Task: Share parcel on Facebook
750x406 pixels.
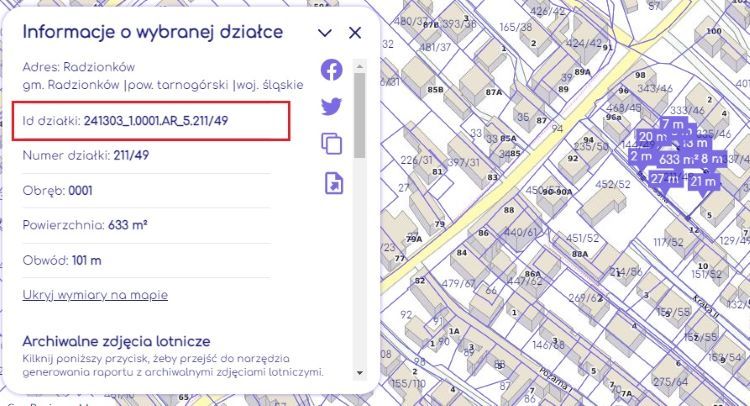Action: coord(331,70)
